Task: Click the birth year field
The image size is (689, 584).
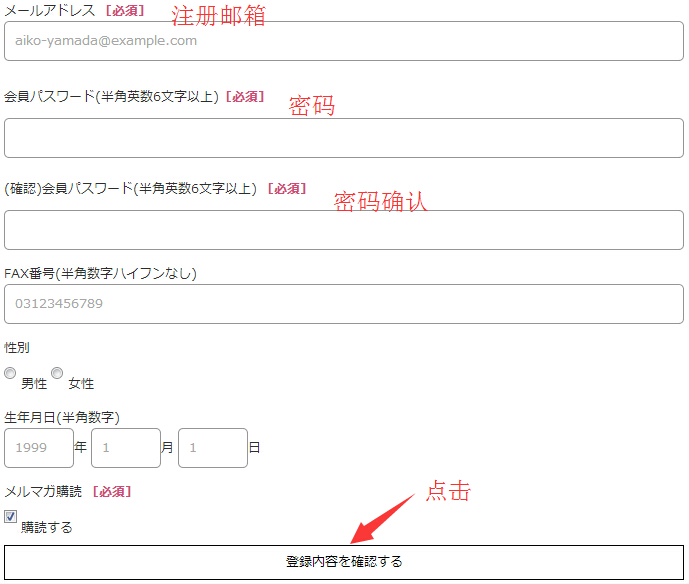Action: point(39,448)
